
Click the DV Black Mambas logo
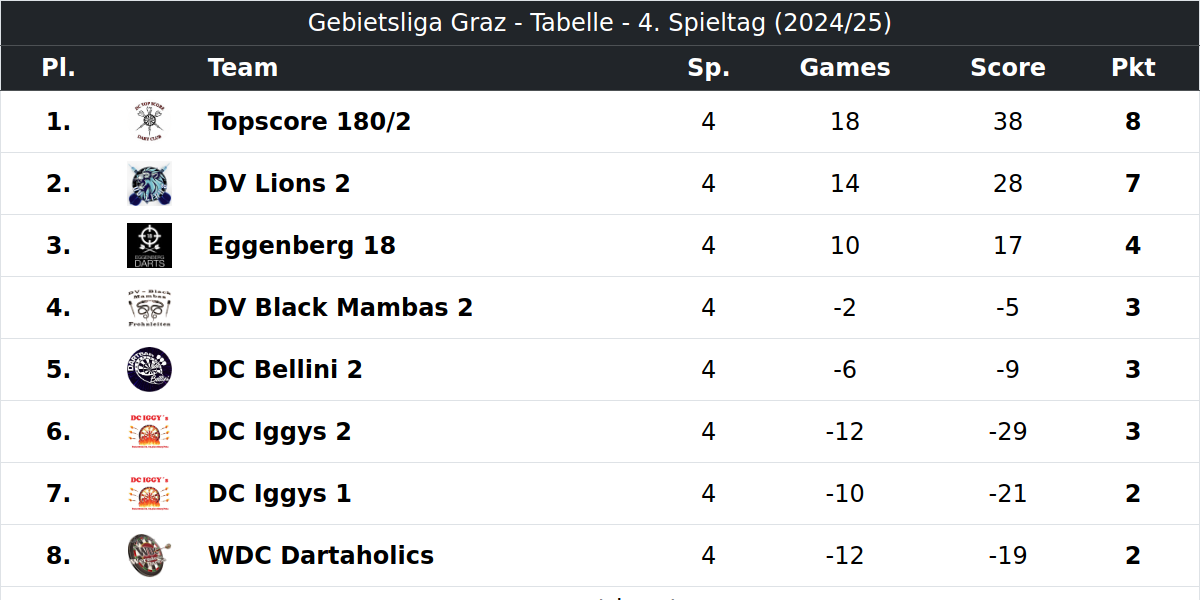[x=149, y=308]
